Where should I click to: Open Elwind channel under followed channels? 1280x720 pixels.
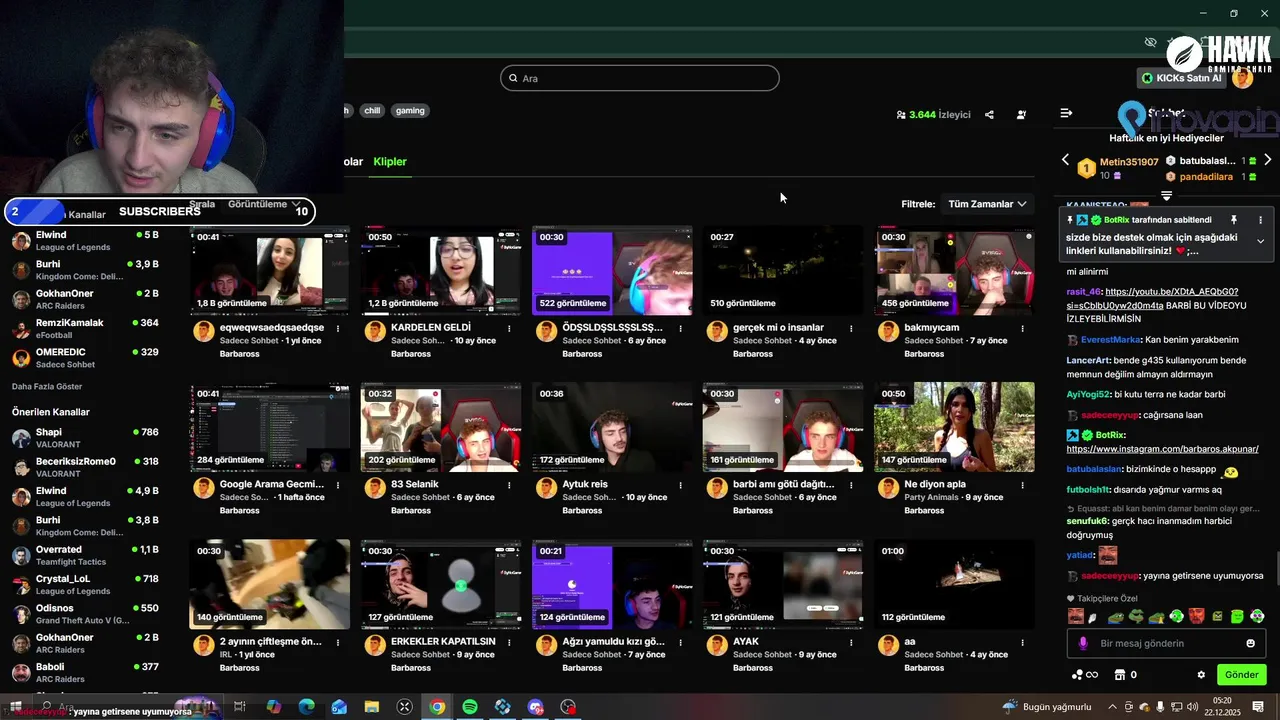pos(87,241)
